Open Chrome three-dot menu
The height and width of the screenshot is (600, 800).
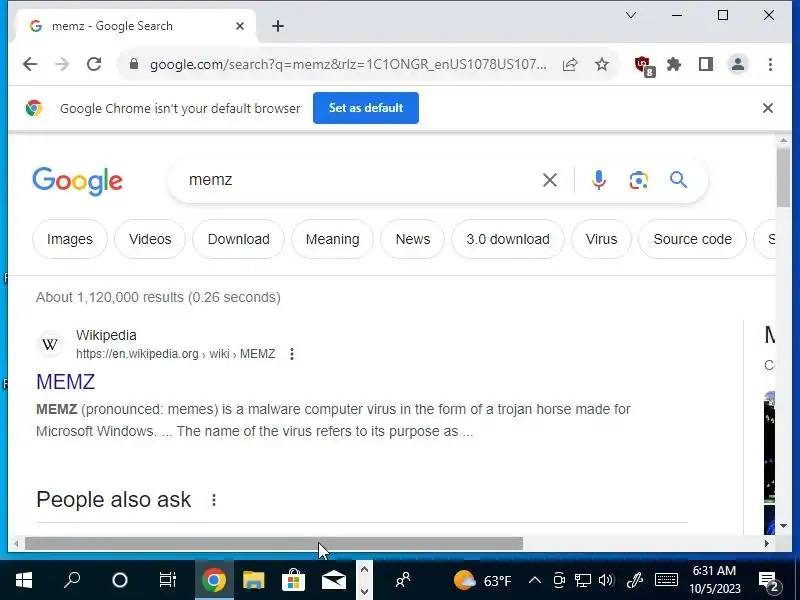coord(770,64)
